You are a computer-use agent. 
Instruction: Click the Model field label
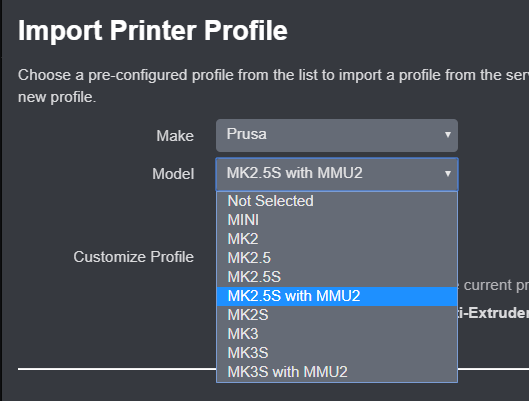pos(173,174)
